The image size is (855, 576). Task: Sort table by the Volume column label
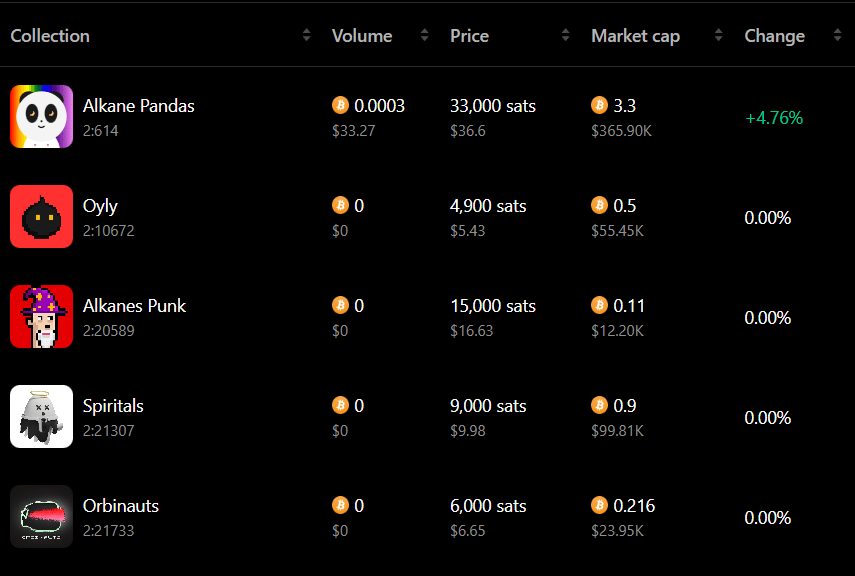pyautogui.click(x=362, y=36)
